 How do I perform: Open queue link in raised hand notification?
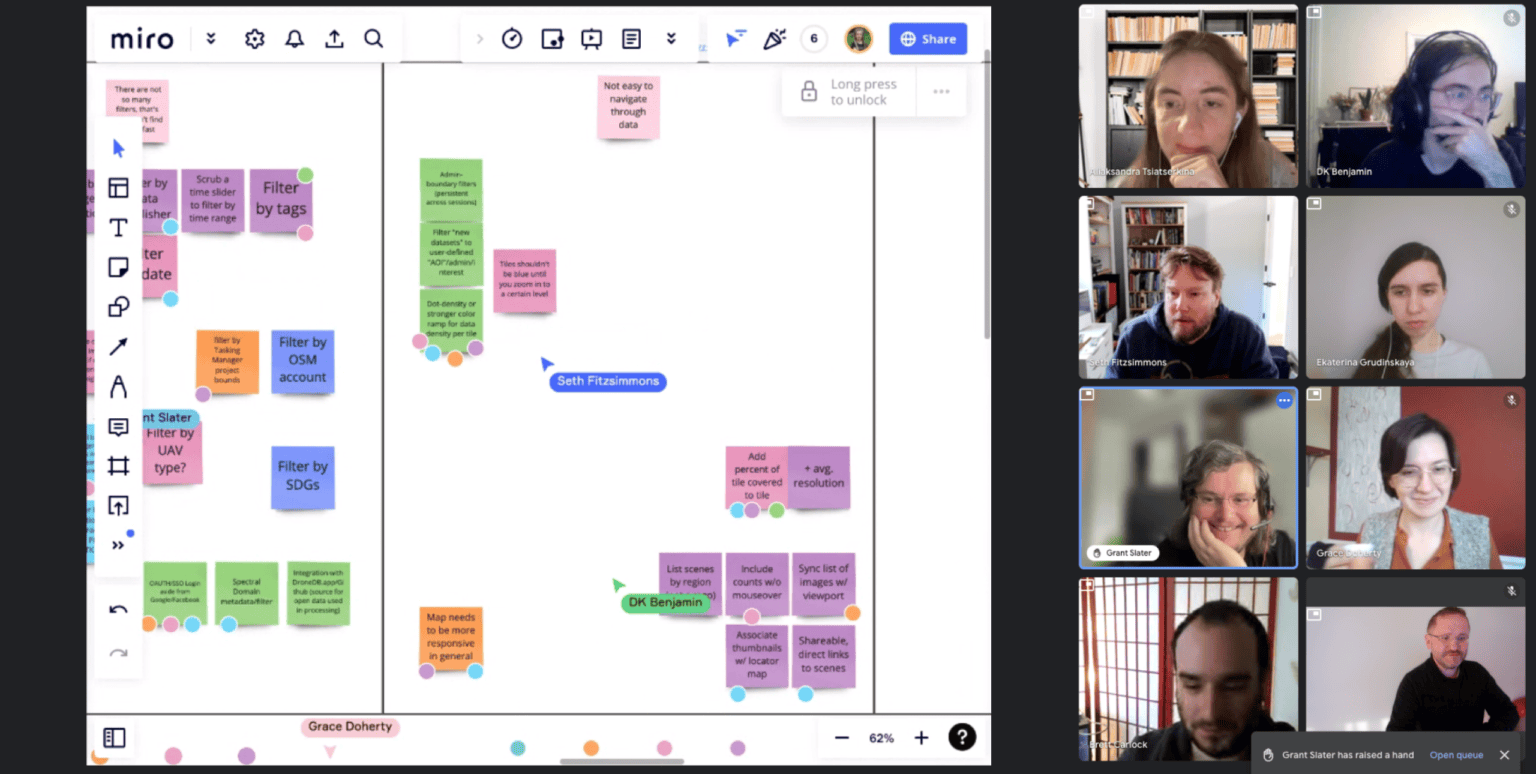tap(1456, 755)
